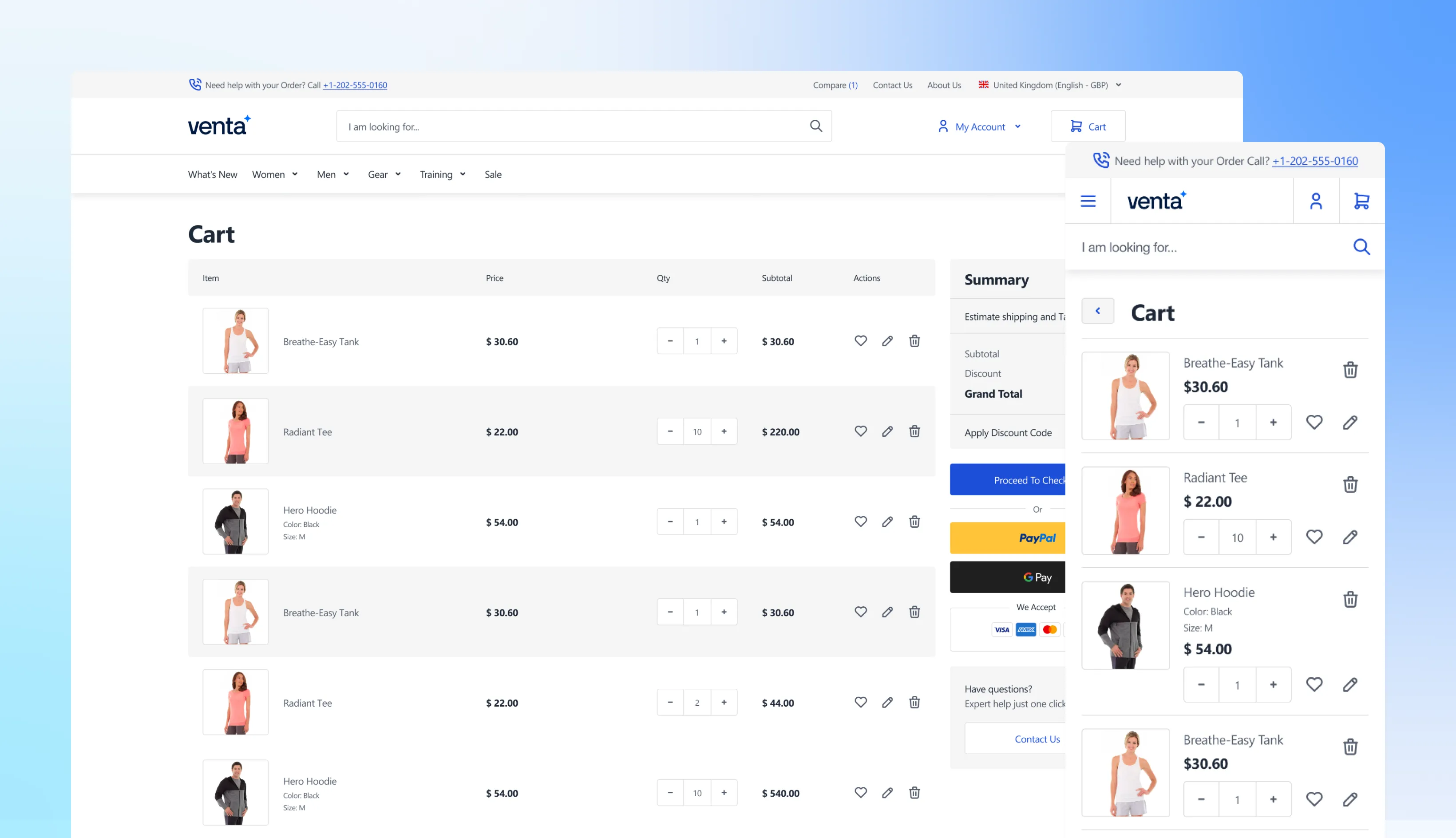1456x838 pixels.
Task: Add Hero Hoodie $540.00 row to wishlist
Action: coord(860,793)
